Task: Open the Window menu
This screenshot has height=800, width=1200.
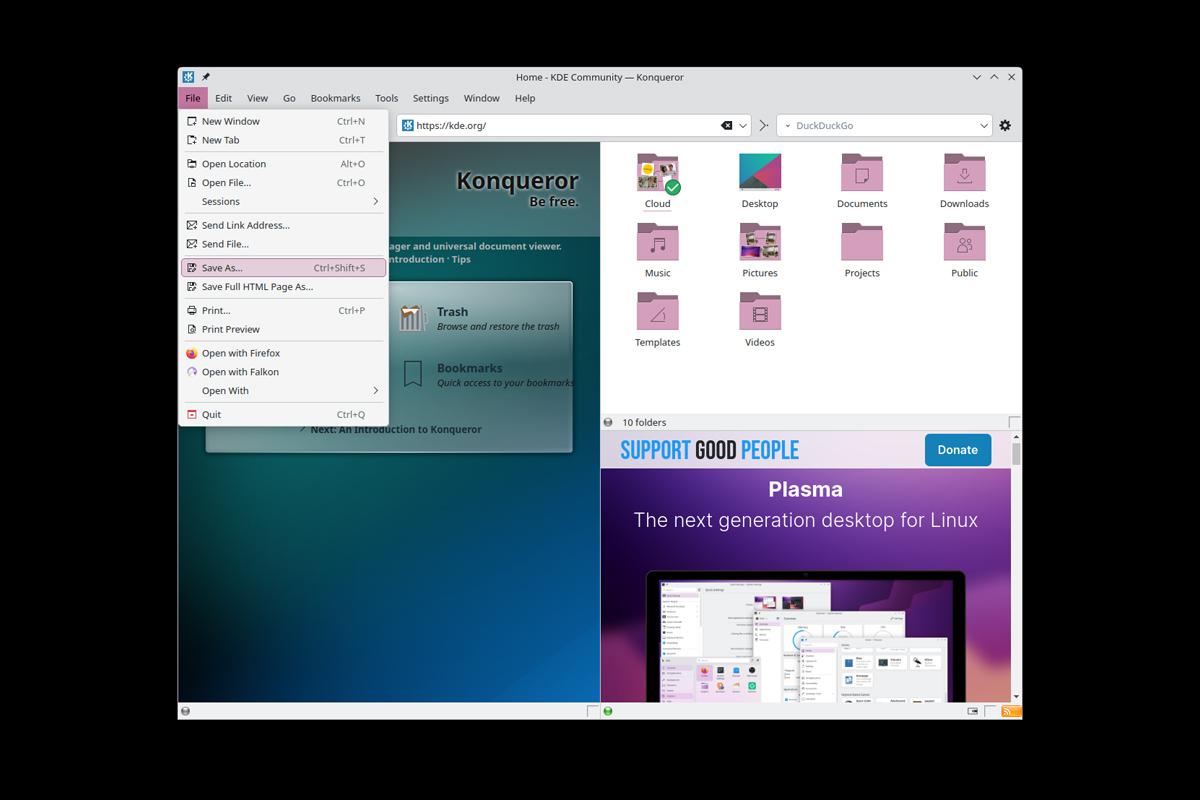Action: point(481,98)
